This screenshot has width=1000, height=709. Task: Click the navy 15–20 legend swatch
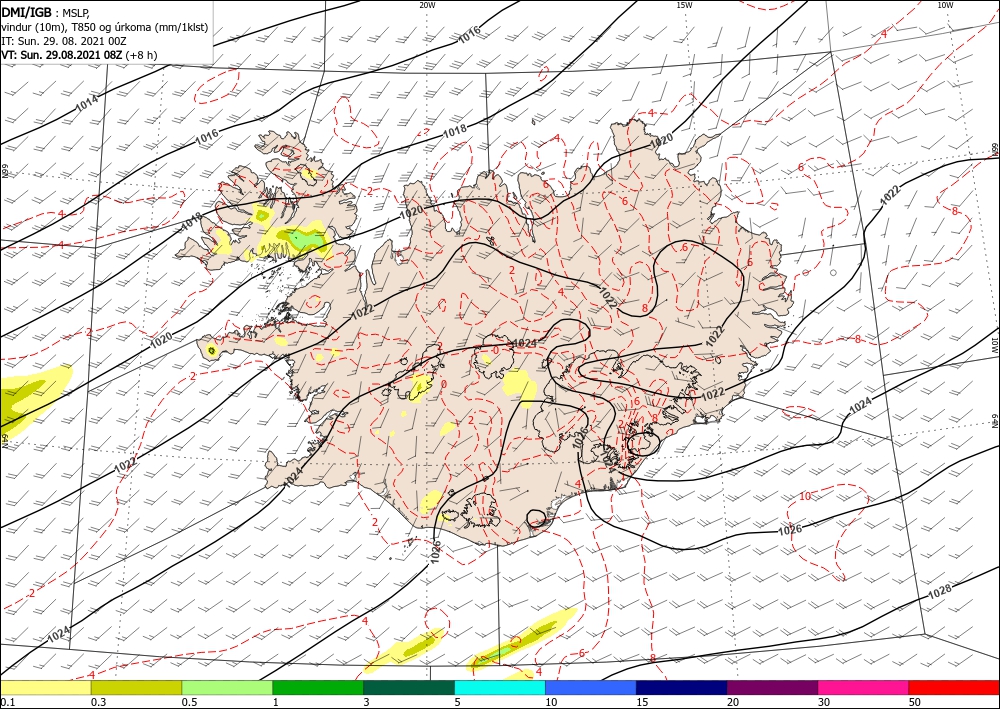click(x=682, y=688)
